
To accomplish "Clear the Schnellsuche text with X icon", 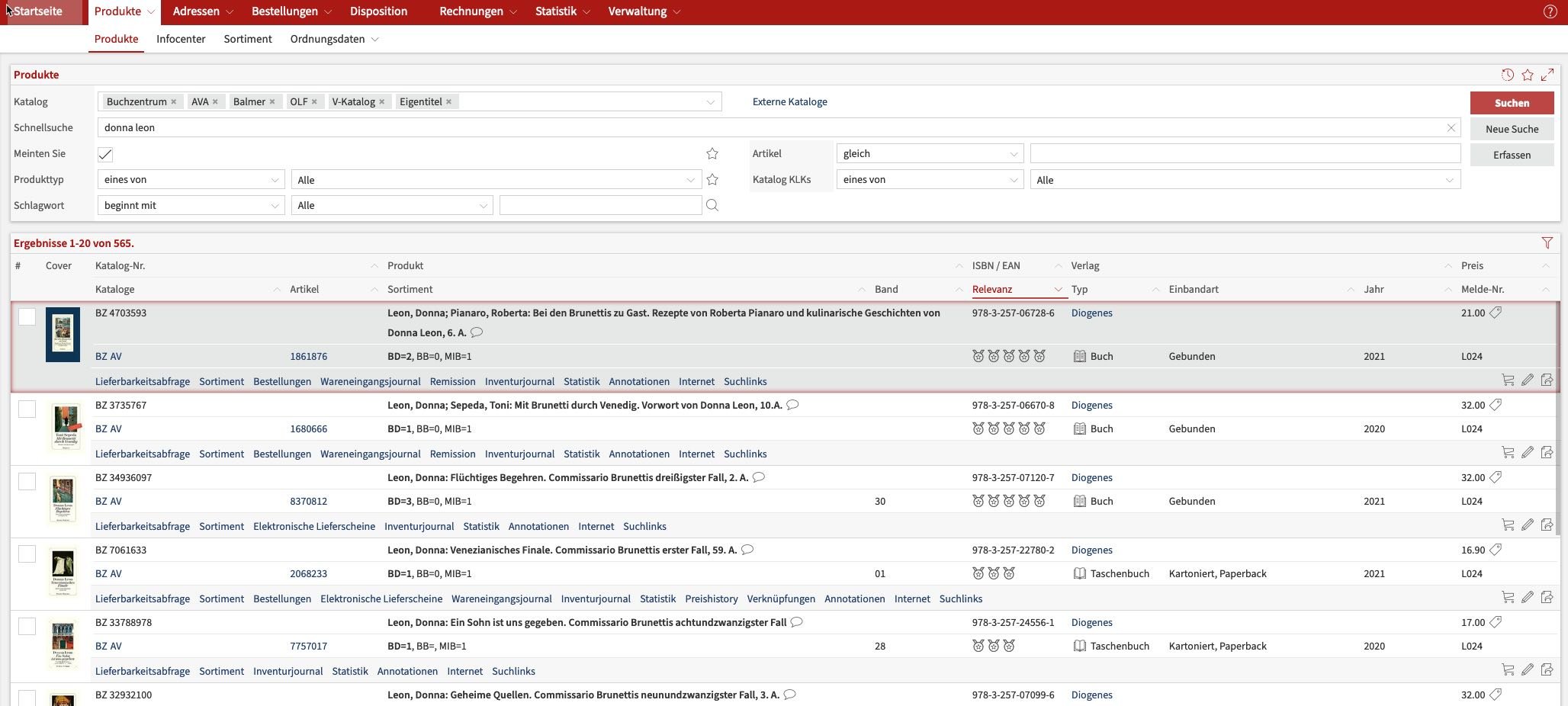I will point(1451,127).
